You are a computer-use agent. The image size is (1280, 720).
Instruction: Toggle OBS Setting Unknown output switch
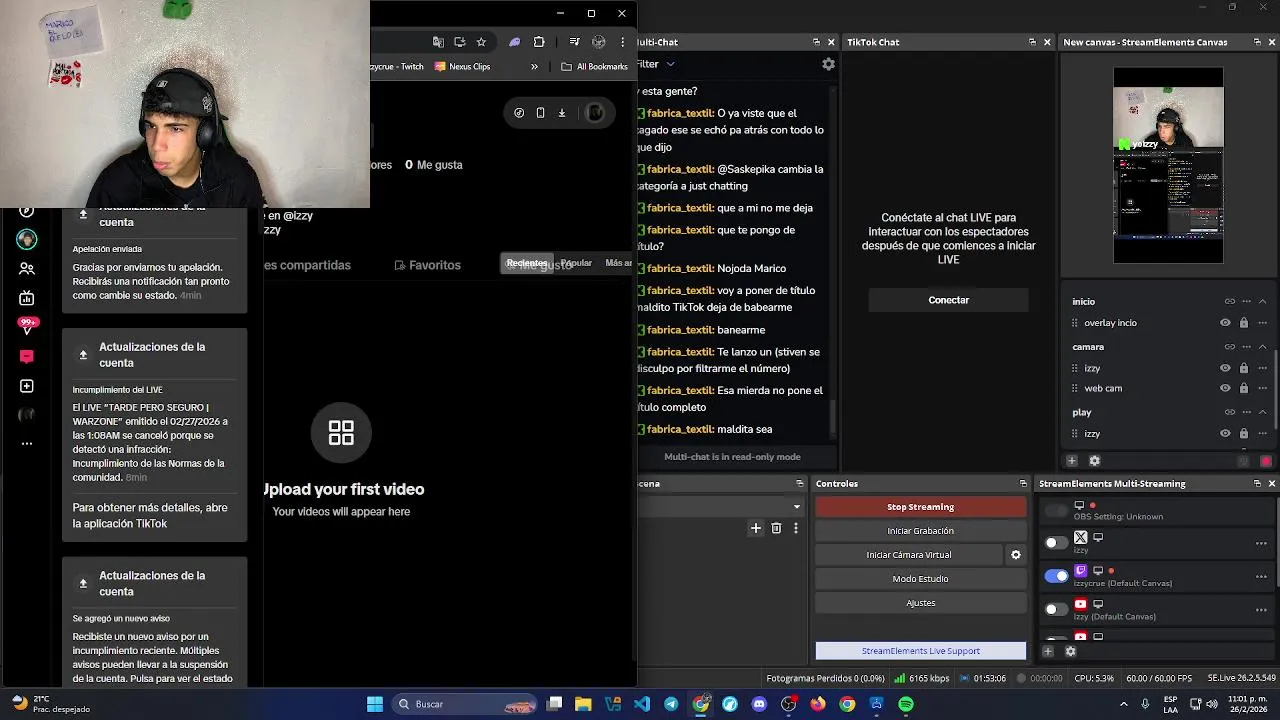tap(1056, 511)
